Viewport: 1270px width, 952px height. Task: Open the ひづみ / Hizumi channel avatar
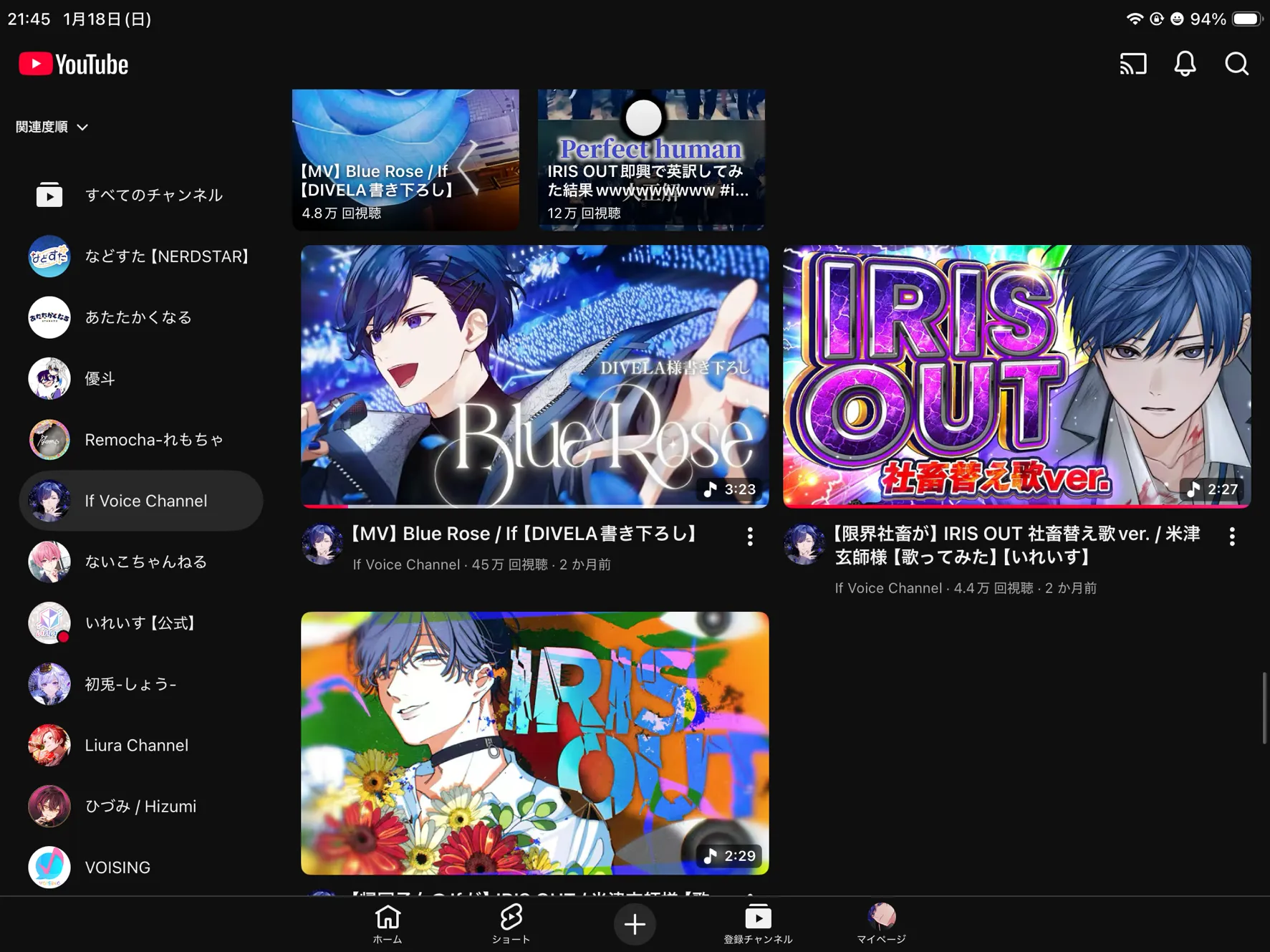coord(49,806)
